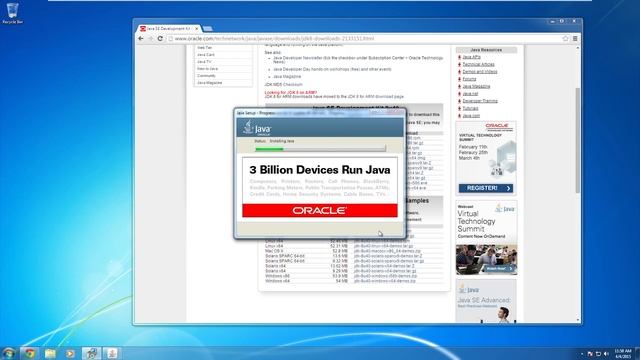The image size is (640, 360).
Task: Click the Watch Now button on webcast photo
Action: [499, 269]
